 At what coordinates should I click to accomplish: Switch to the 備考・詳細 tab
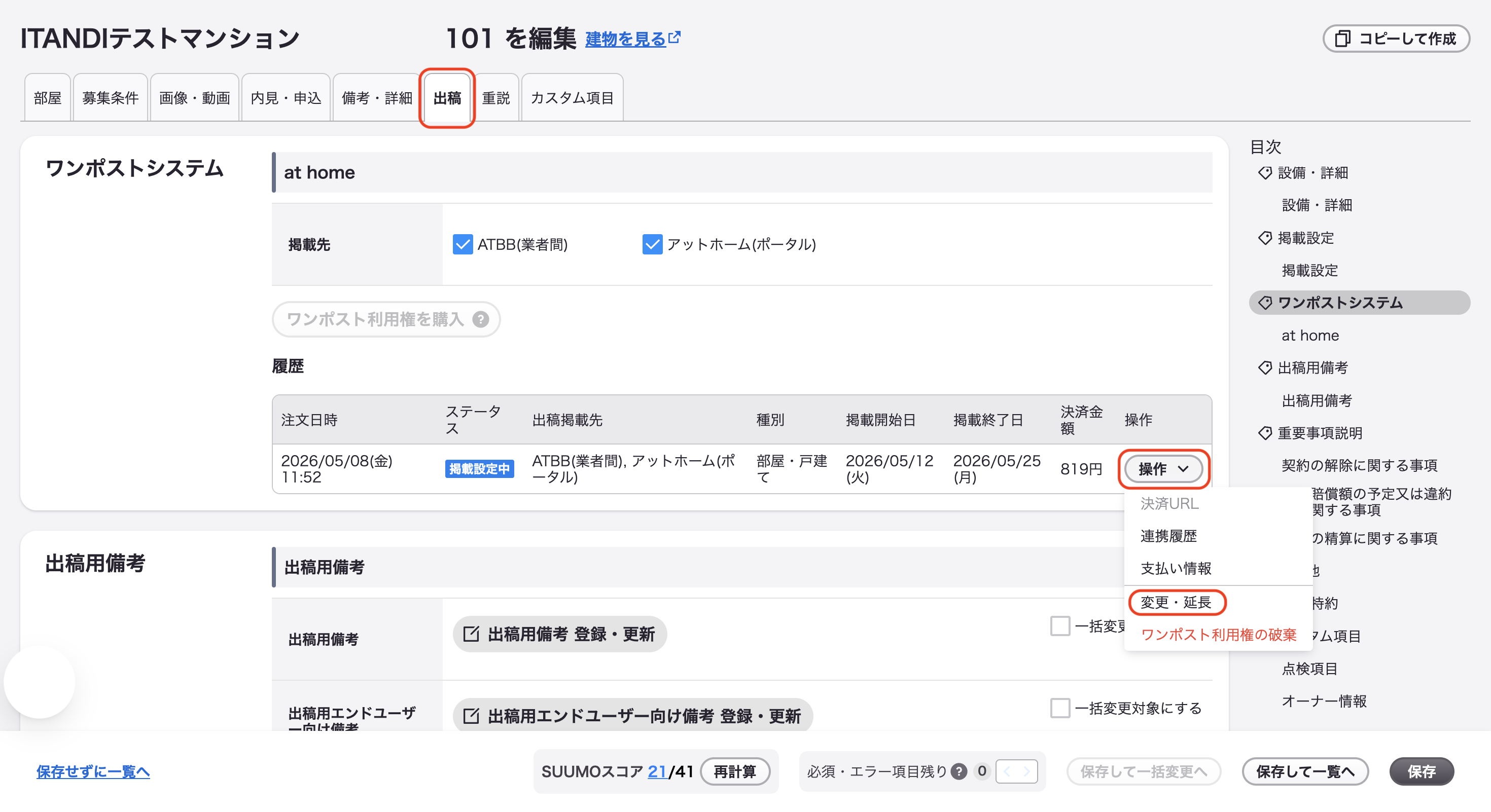pos(377,98)
